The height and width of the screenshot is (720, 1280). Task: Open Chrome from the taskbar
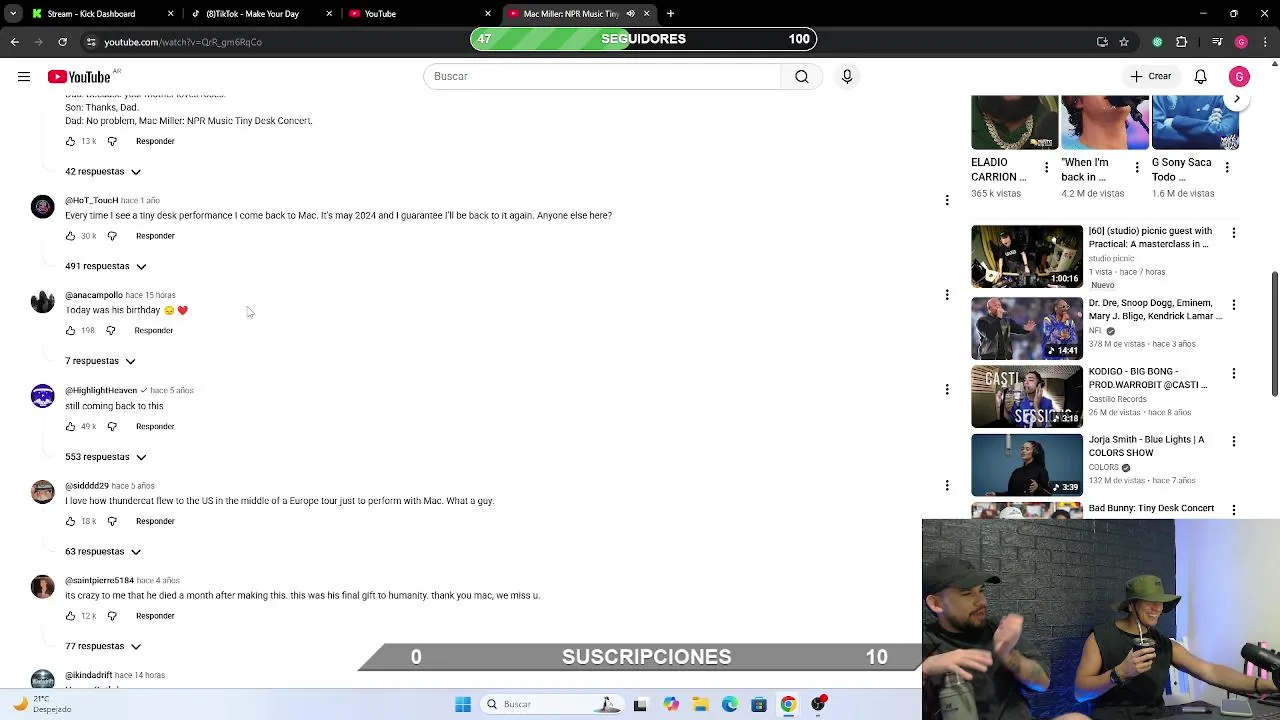788,704
